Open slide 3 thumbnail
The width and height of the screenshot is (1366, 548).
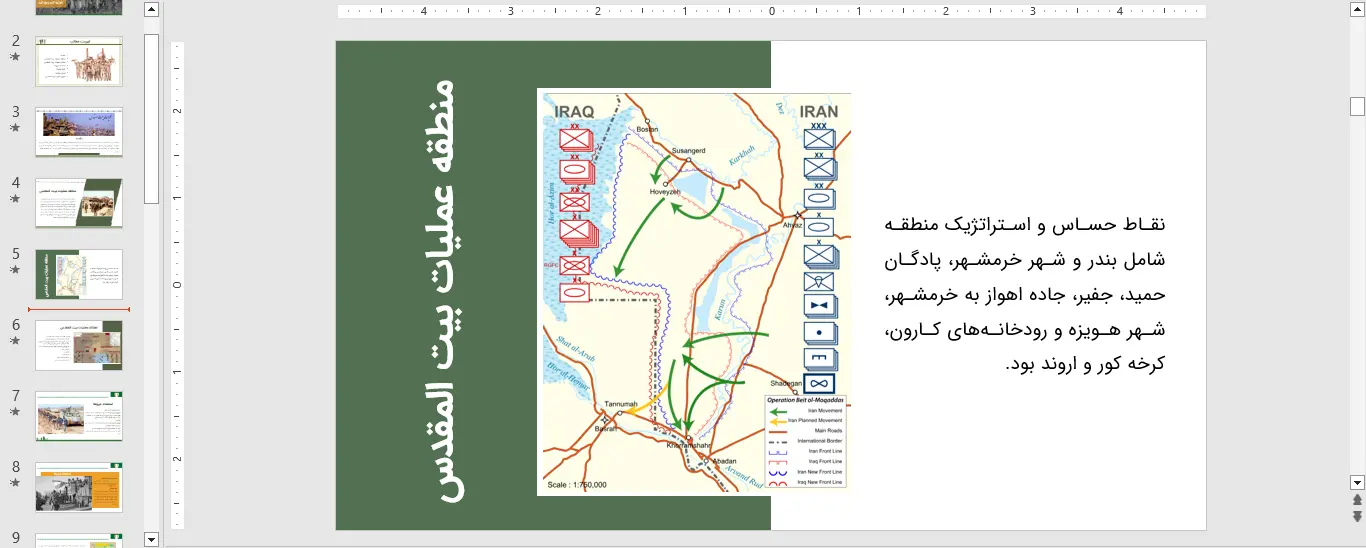(x=79, y=133)
